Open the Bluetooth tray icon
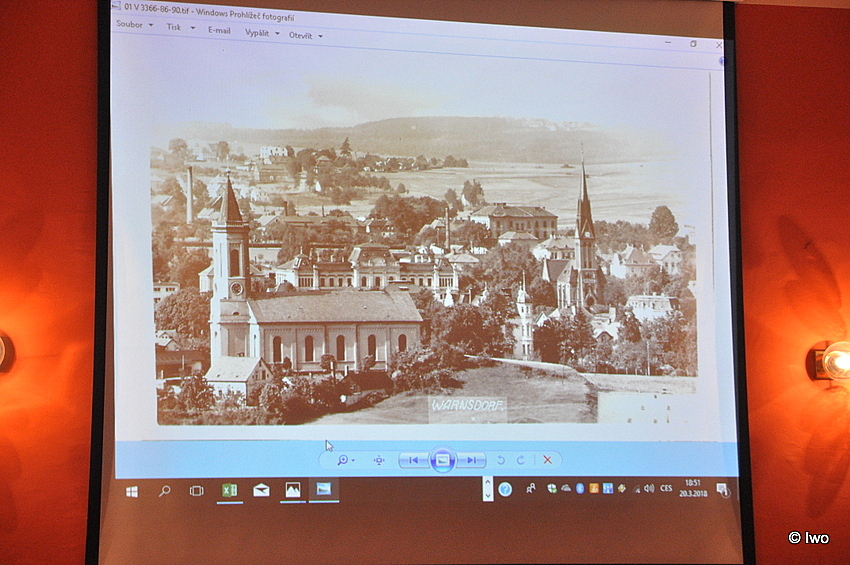The height and width of the screenshot is (565, 850). coord(579,489)
